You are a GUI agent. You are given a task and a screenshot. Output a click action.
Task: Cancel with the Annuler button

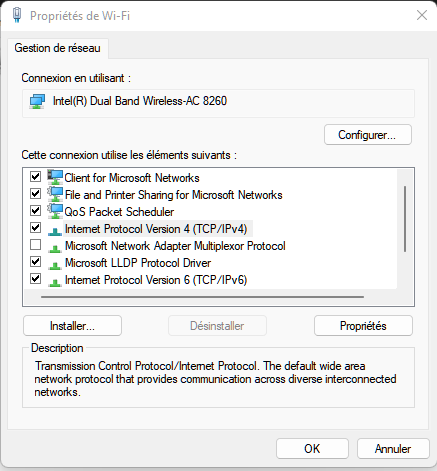pyautogui.click(x=393, y=449)
